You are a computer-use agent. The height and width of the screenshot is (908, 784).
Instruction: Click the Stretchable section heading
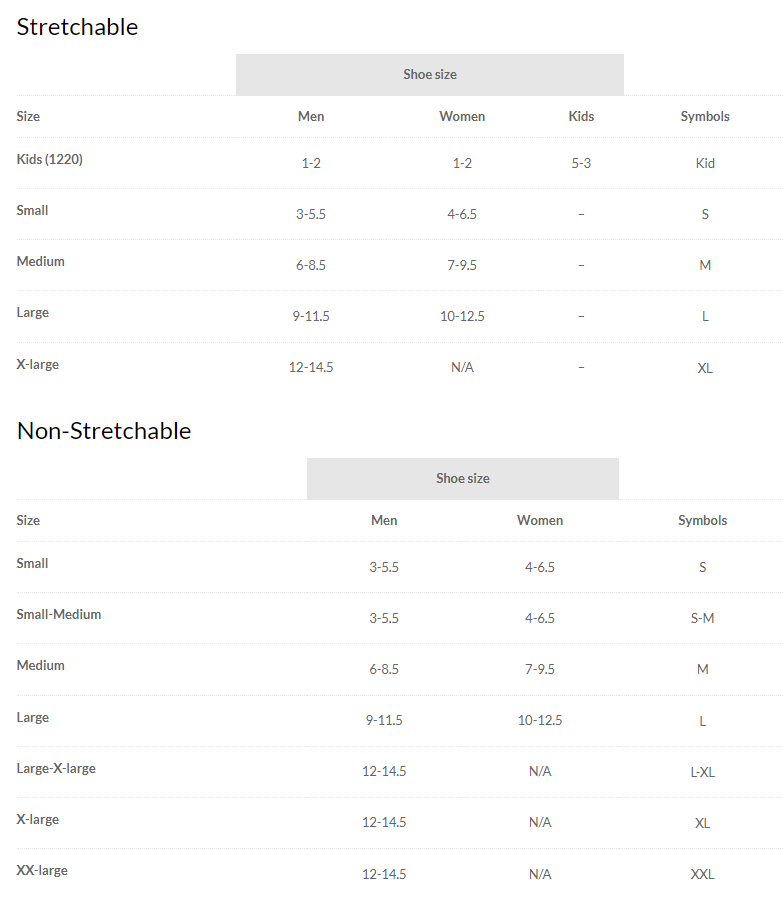[x=77, y=27]
